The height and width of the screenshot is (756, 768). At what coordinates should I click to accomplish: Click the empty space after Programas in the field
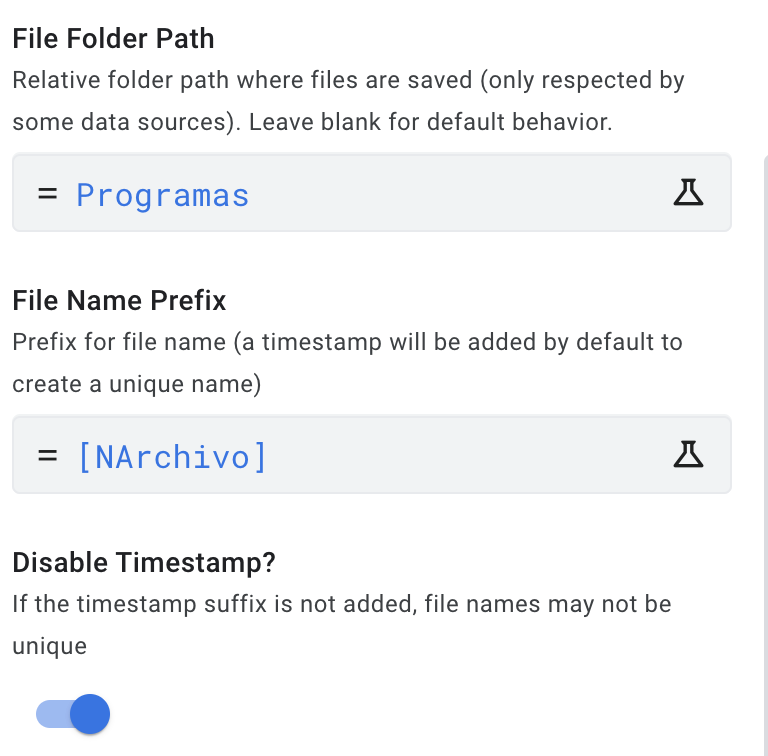pyautogui.click(x=456, y=193)
